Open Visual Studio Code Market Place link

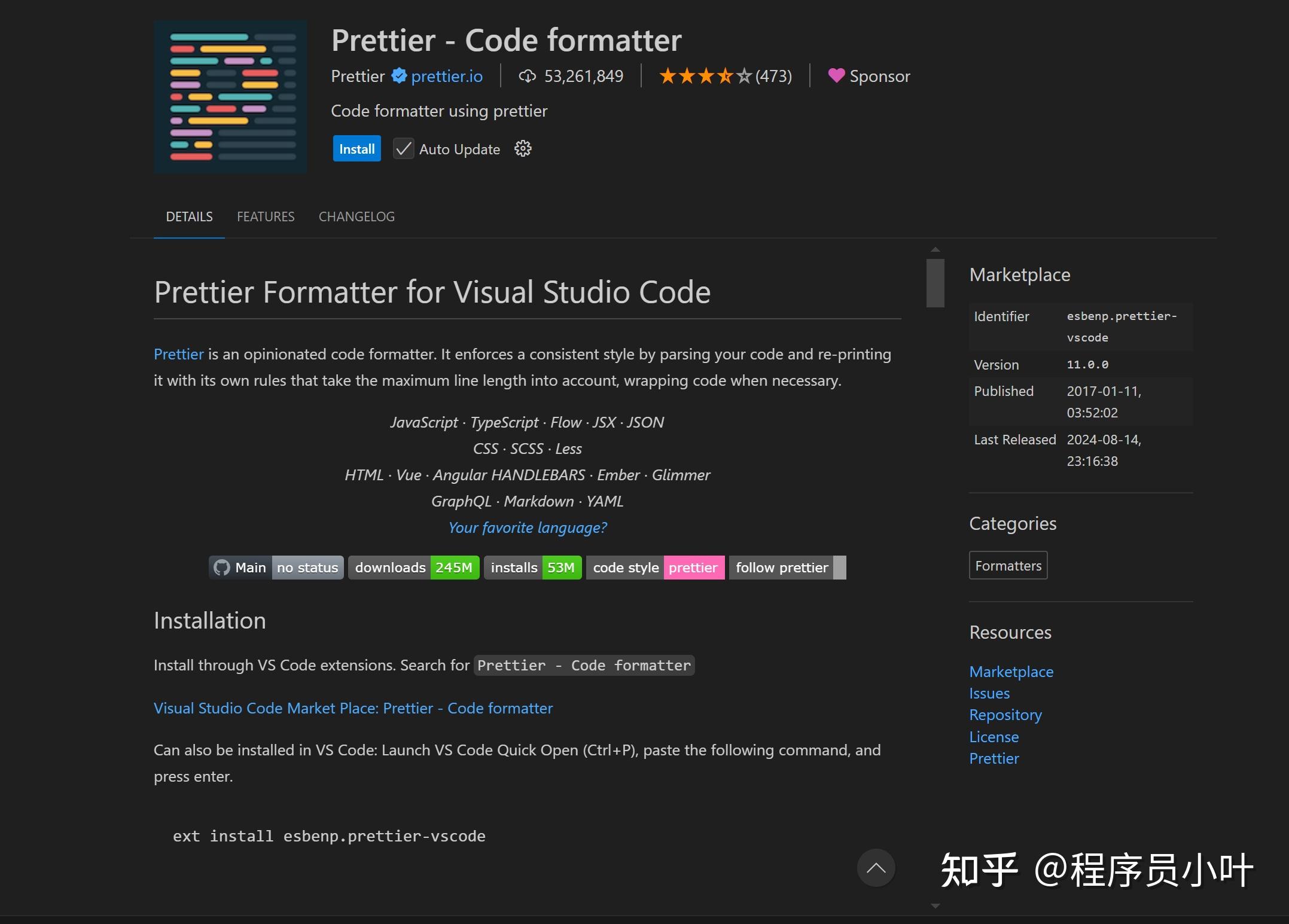point(353,708)
